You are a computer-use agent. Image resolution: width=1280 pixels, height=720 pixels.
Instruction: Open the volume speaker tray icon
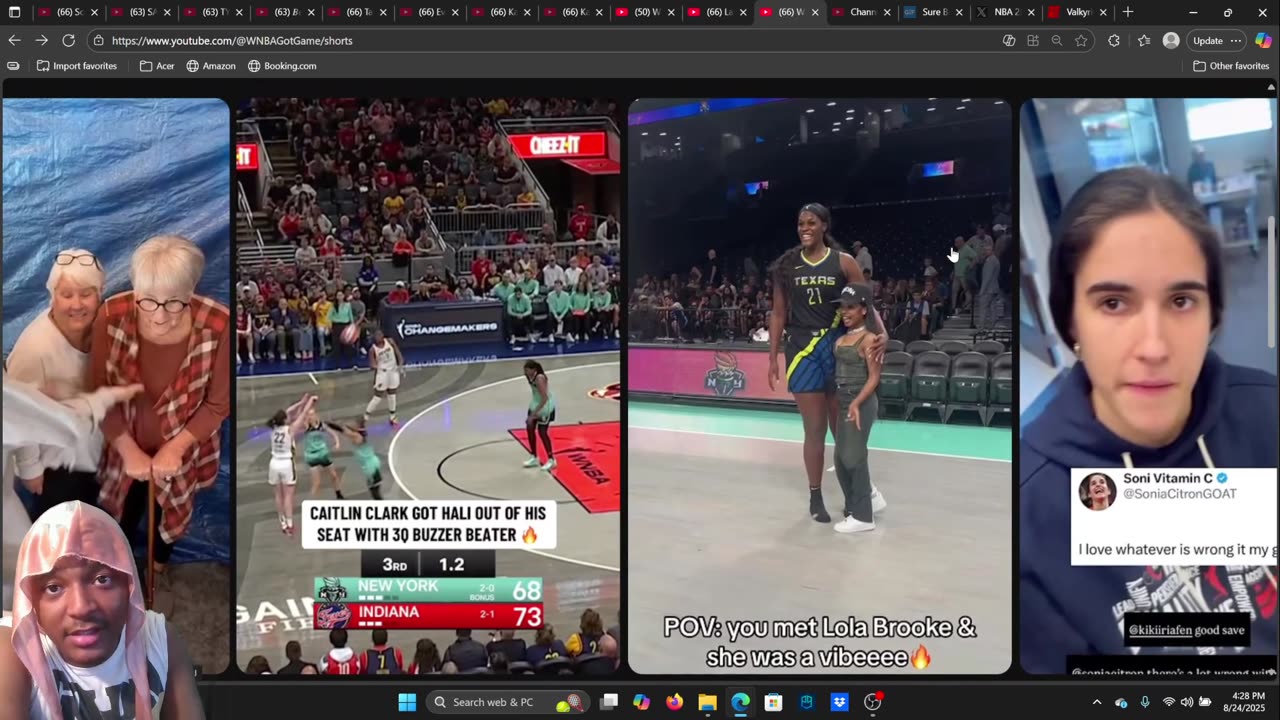(1187, 702)
